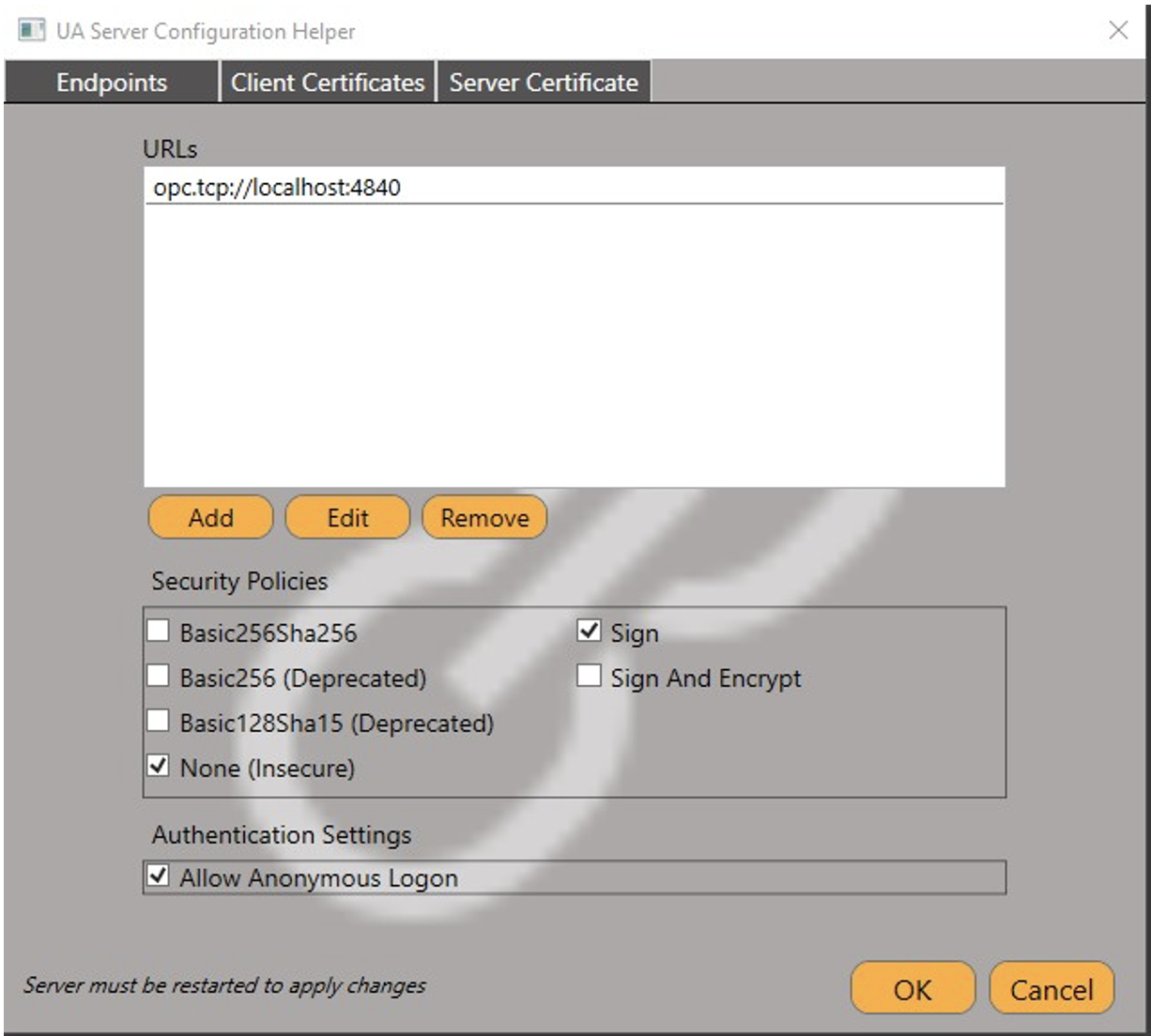Screen dimensions: 1151x1036
Task: Remove the selected URL with Remove button
Action: click(x=484, y=518)
